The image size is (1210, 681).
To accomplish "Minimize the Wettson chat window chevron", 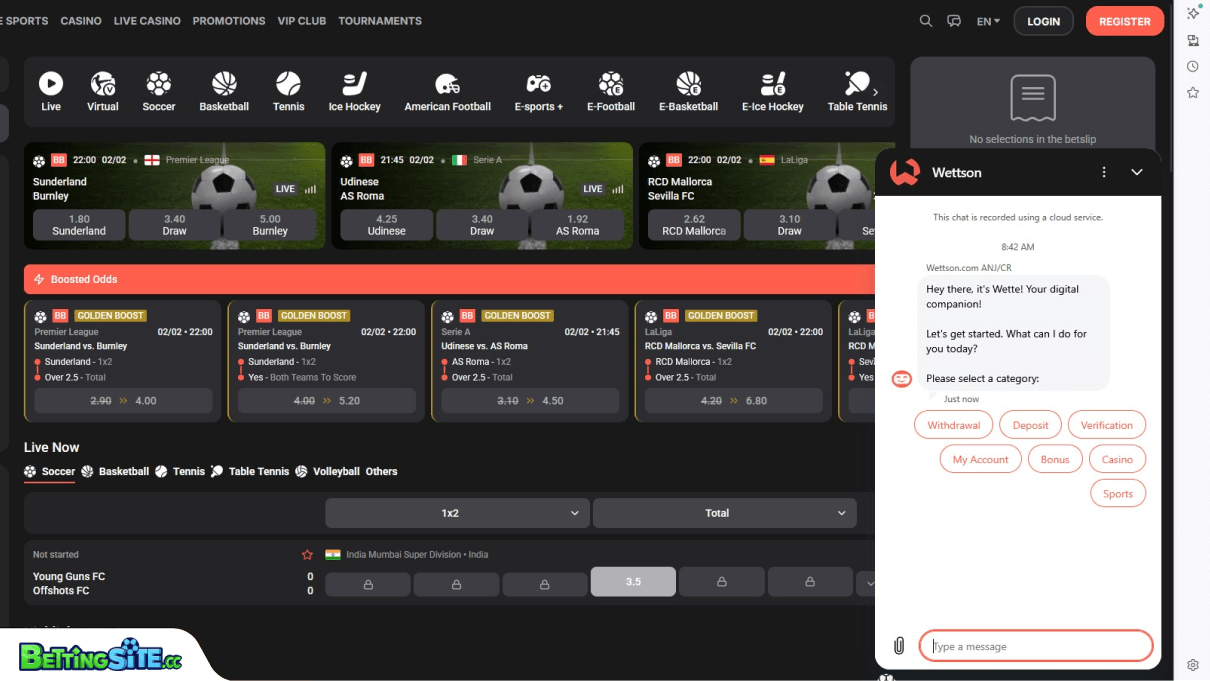I will 1137,172.
